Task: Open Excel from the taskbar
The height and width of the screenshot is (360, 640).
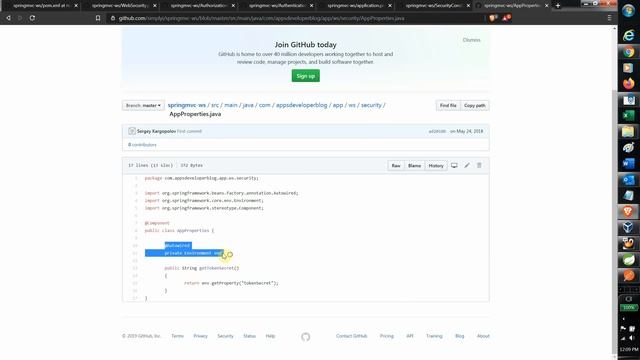Action: (629, 116)
